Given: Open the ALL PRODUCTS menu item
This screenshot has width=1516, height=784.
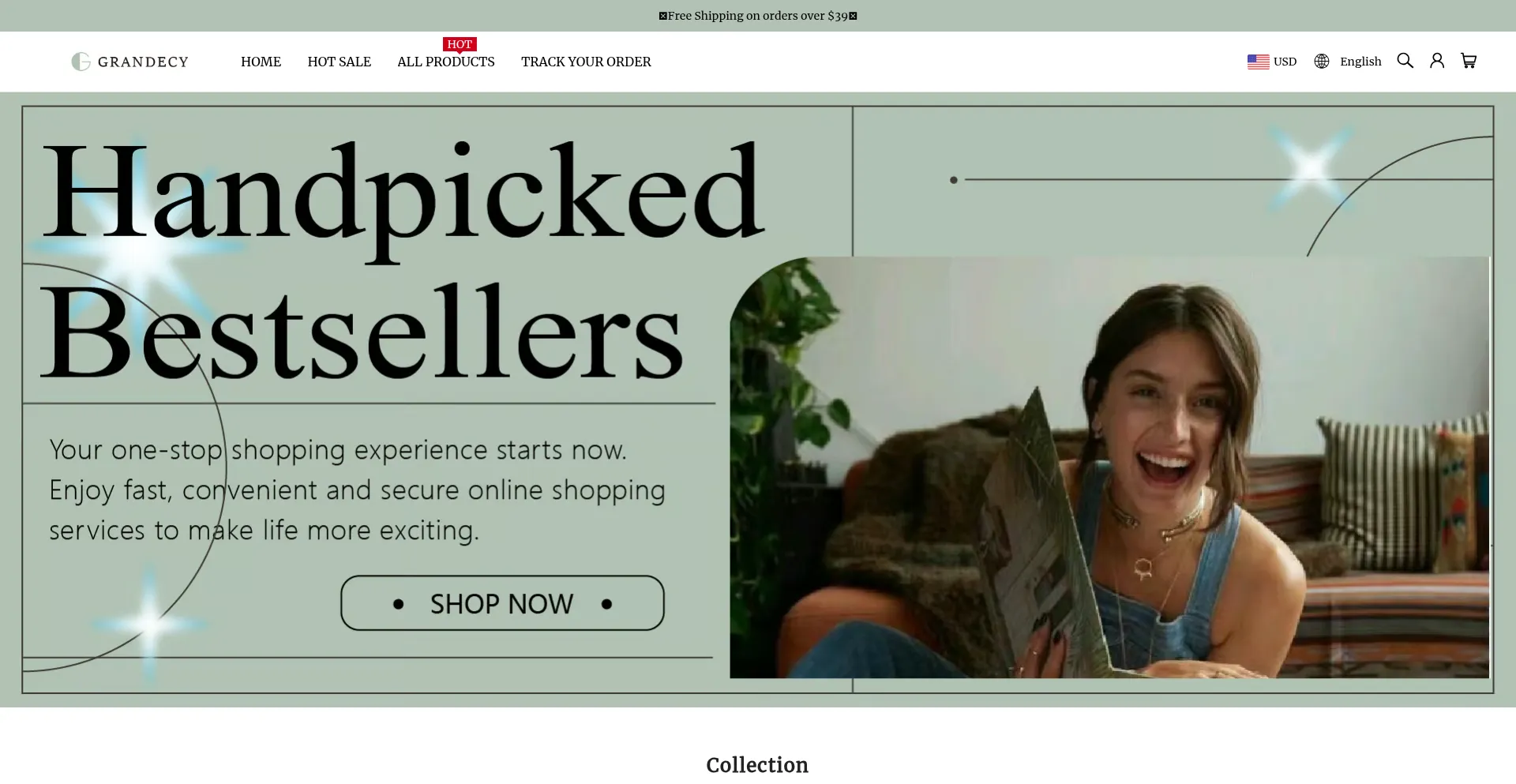Looking at the screenshot, I should [x=446, y=62].
